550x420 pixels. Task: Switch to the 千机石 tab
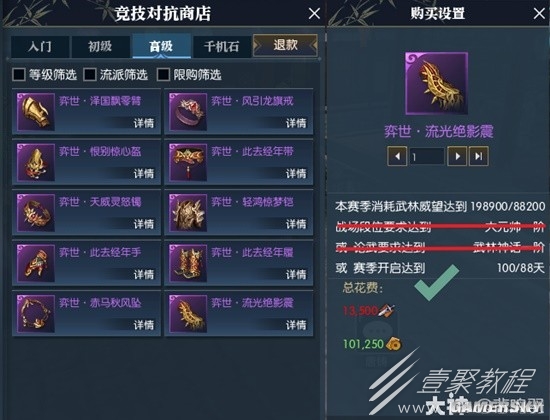click(222, 46)
